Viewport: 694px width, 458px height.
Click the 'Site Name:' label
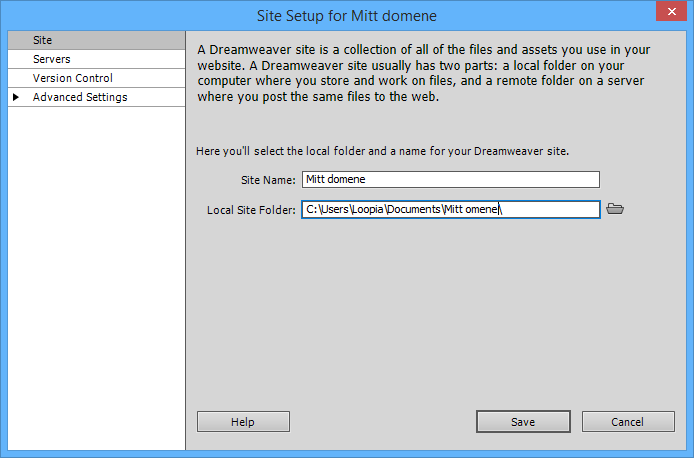(268, 180)
